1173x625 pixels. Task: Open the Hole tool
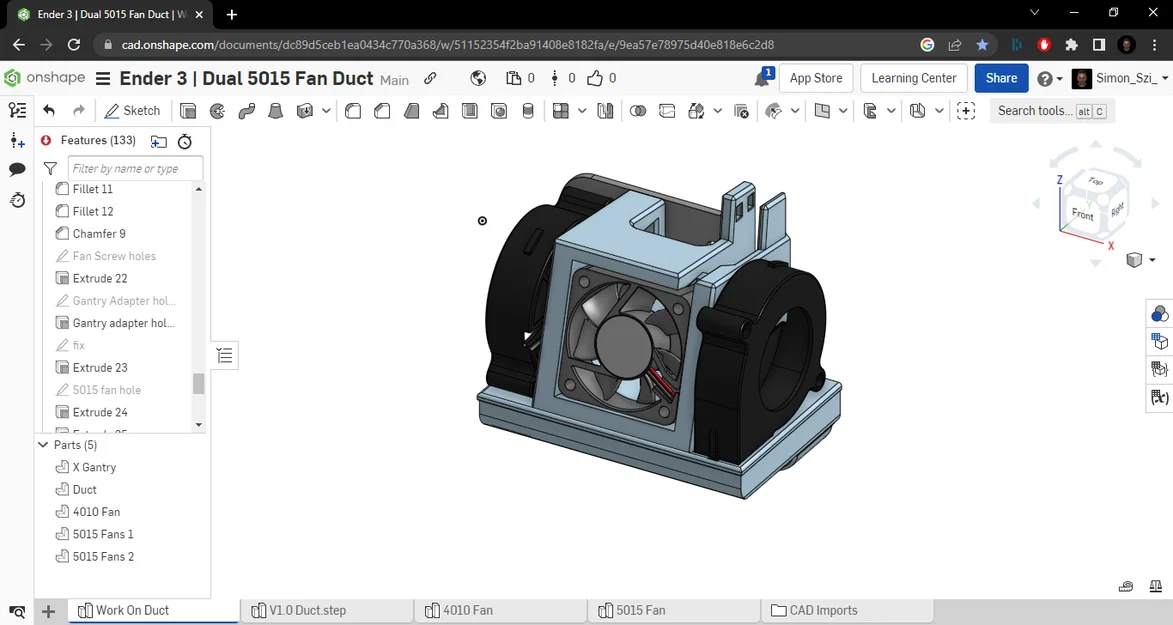(499, 111)
